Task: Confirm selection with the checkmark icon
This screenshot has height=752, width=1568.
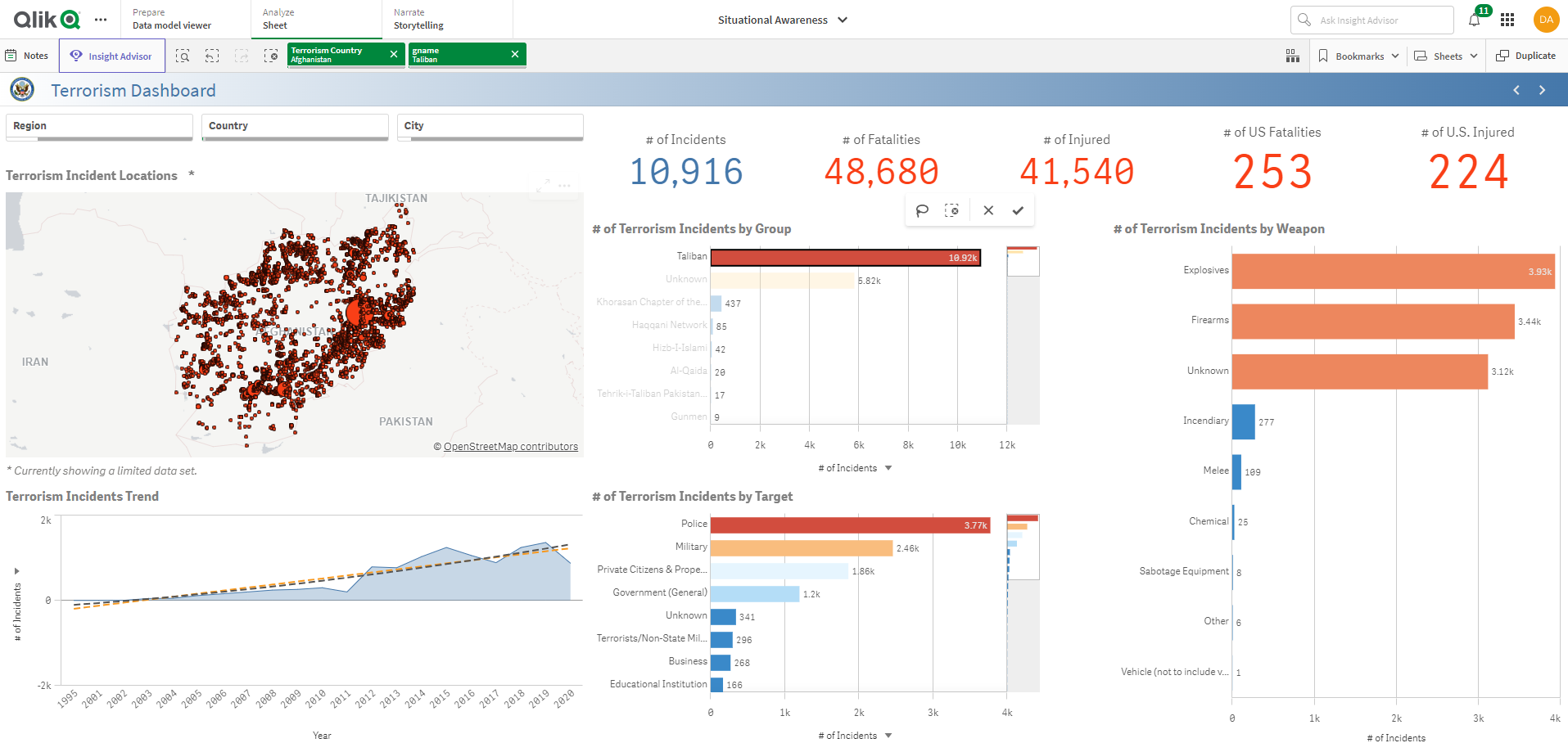Action: click(1018, 210)
